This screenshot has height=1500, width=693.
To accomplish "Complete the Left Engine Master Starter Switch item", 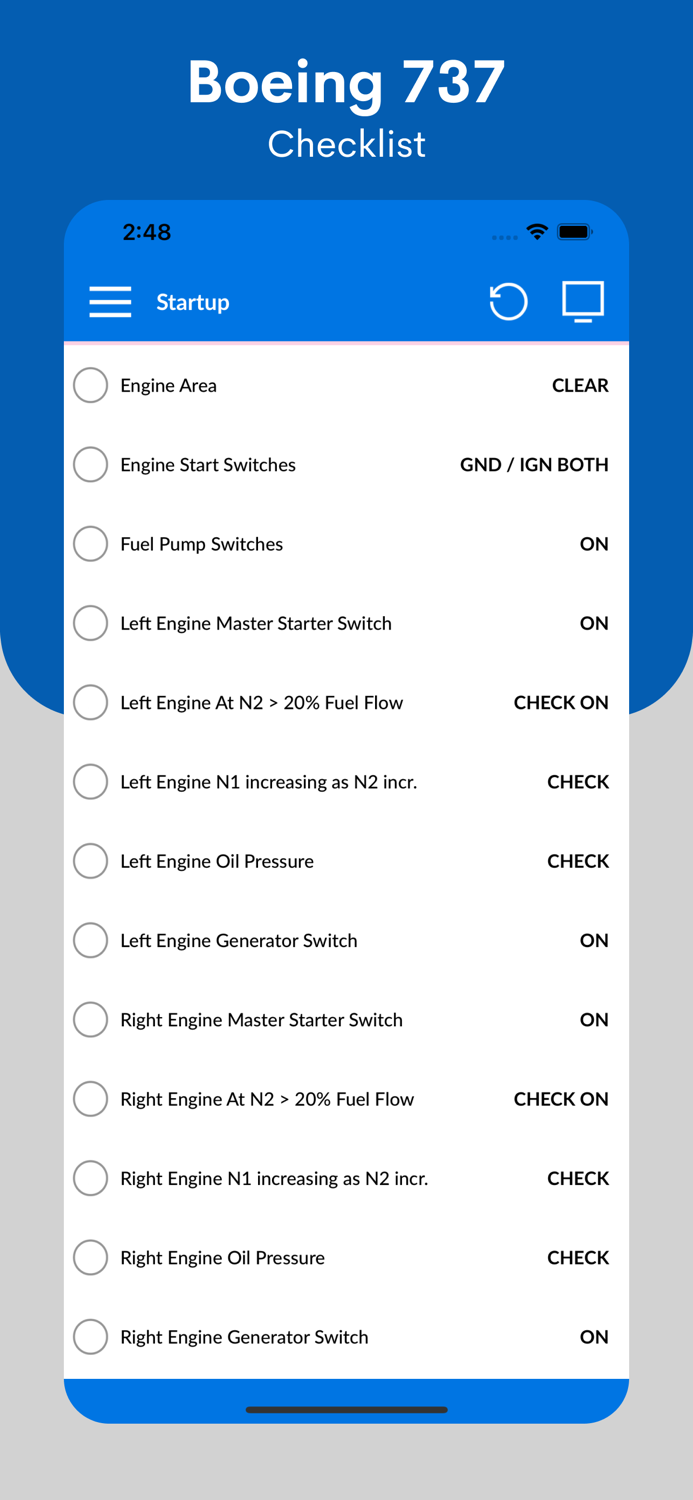I will (90, 622).
